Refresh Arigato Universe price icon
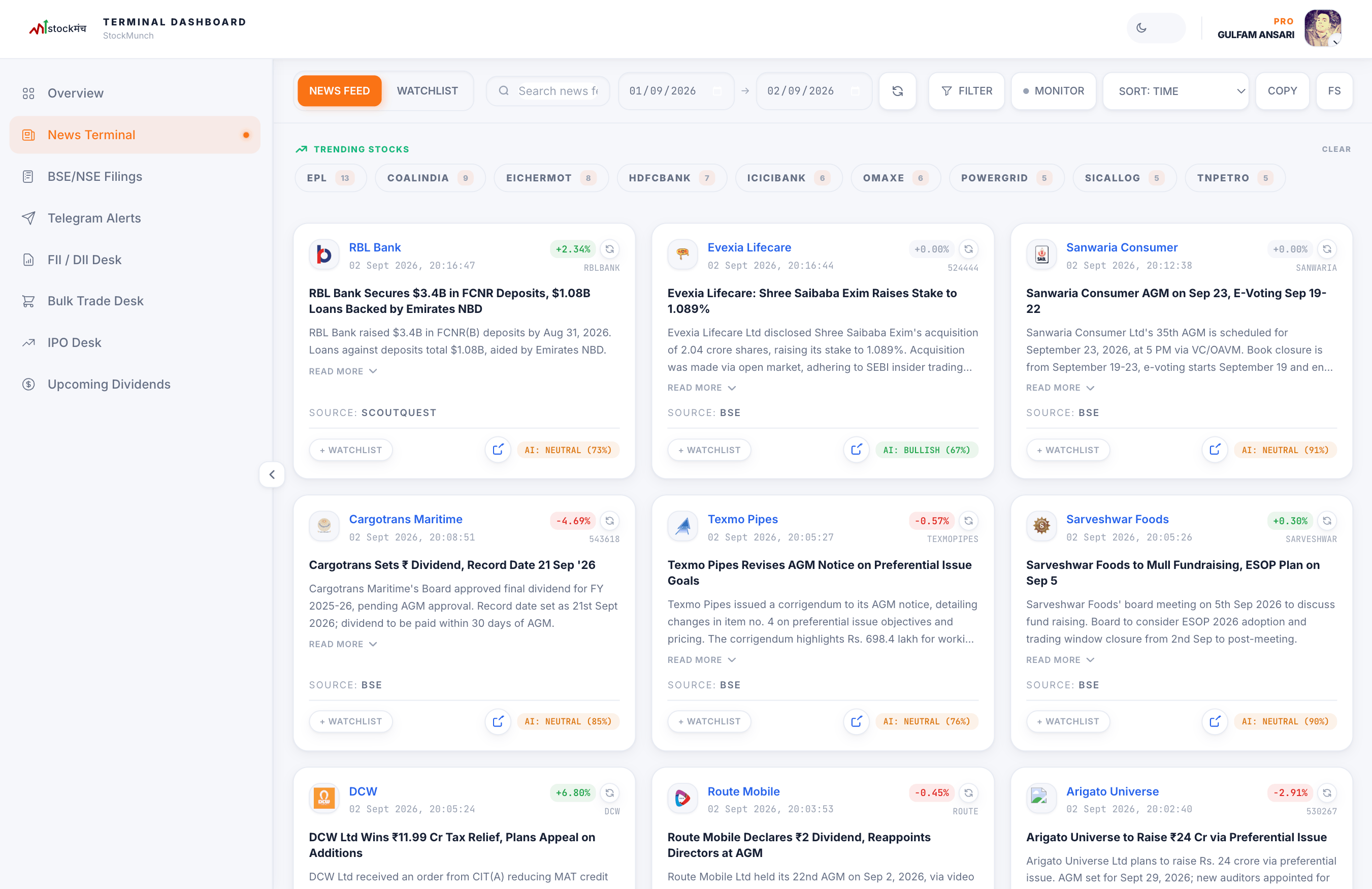 click(x=1327, y=792)
